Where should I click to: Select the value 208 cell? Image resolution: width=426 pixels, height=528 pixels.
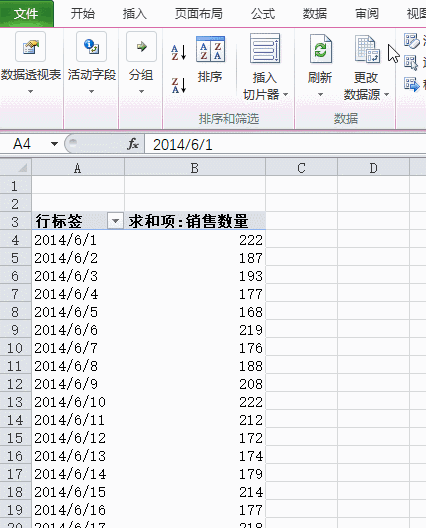pyautogui.click(x=195, y=384)
